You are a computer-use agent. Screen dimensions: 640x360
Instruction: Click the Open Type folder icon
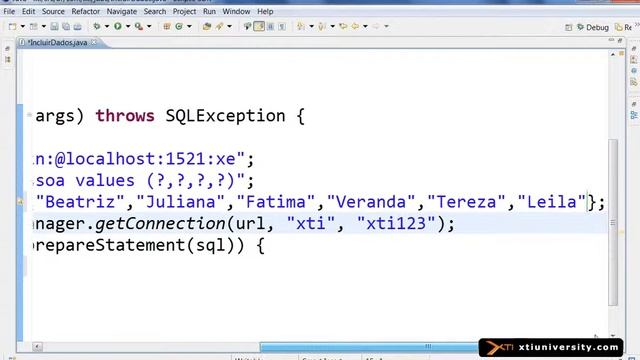(x=207, y=27)
